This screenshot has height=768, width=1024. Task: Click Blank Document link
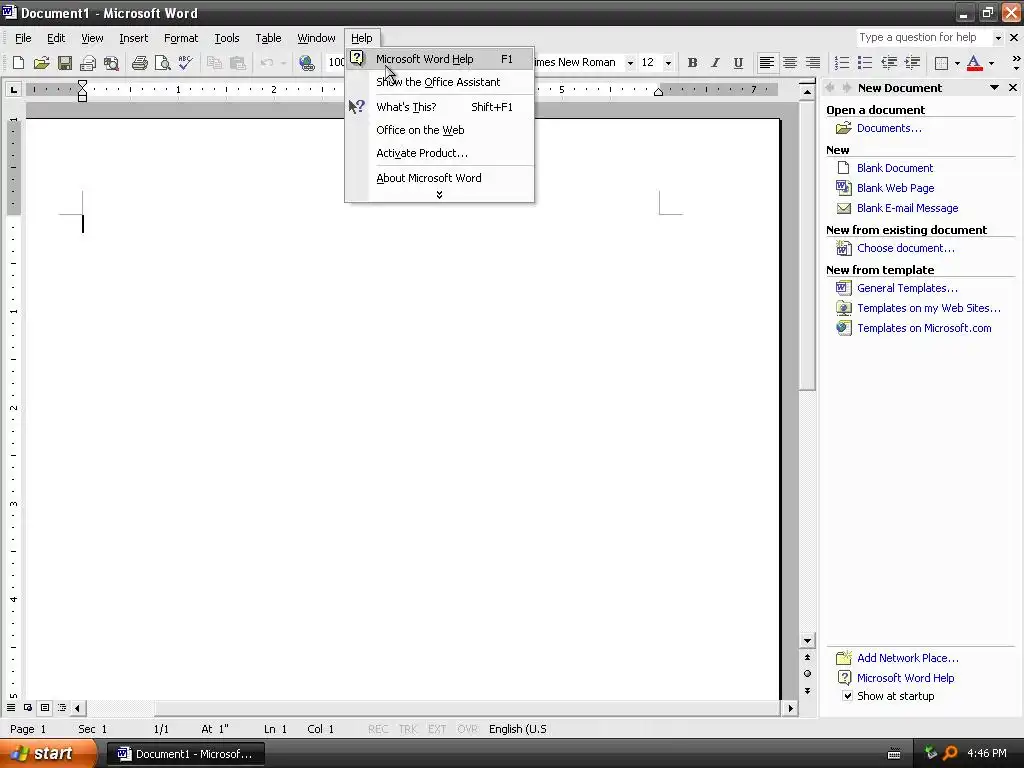click(x=895, y=168)
